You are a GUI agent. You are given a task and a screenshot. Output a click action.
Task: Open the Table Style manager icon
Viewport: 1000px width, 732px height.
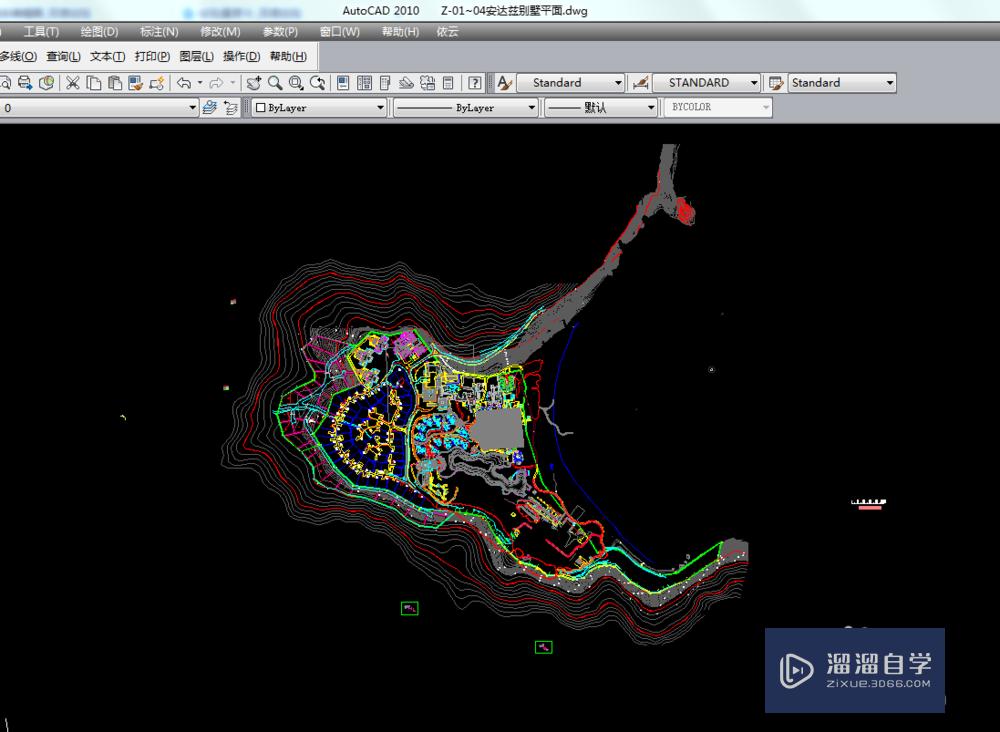point(776,83)
